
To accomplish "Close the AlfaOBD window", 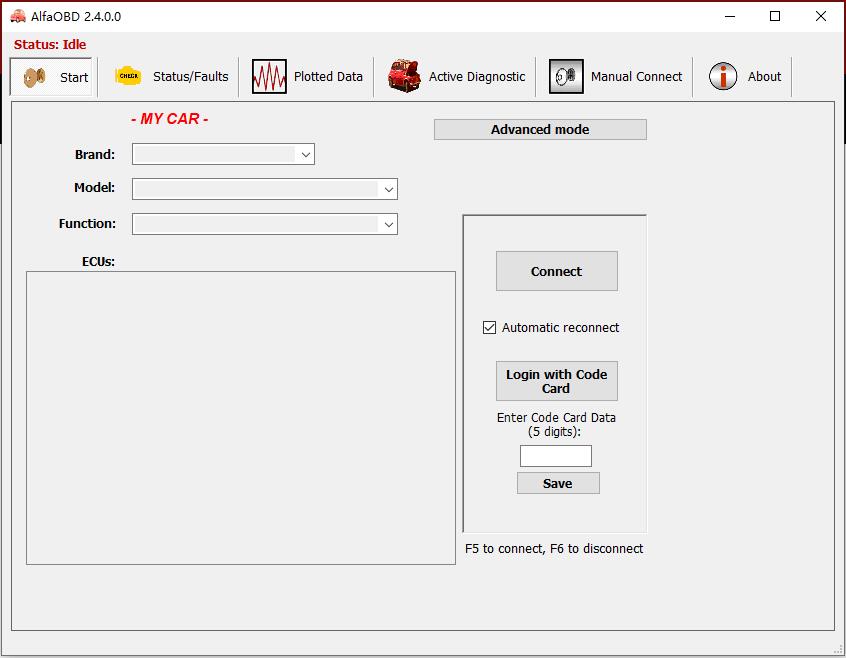I will 821,16.
